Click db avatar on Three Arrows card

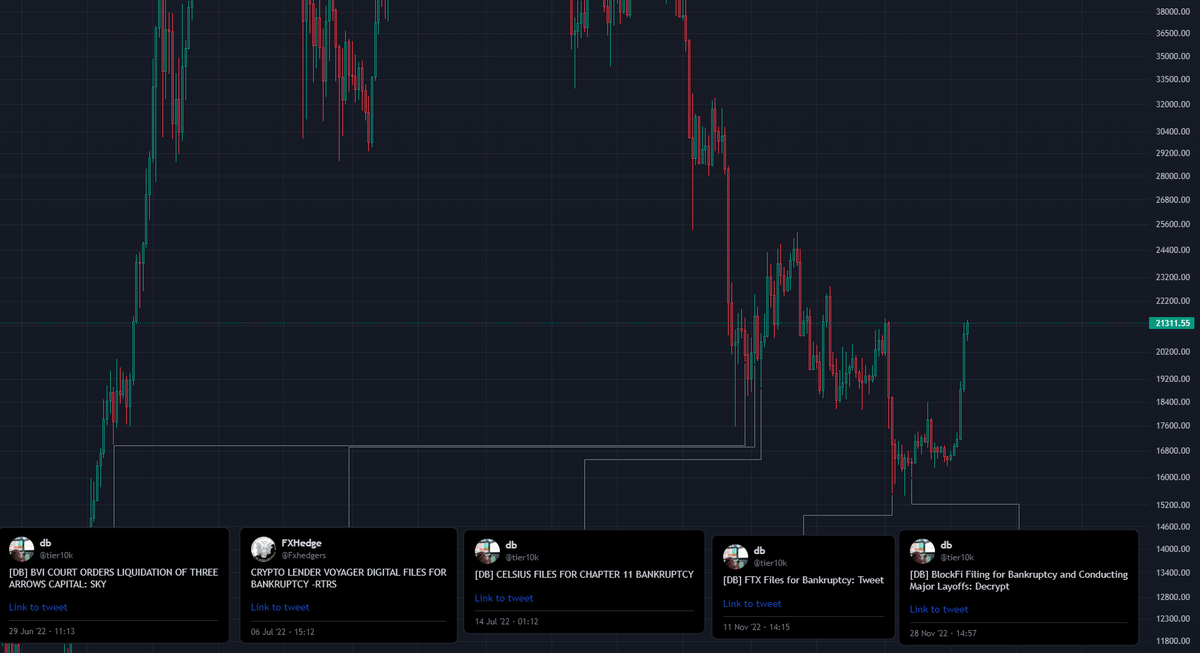click(21, 548)
